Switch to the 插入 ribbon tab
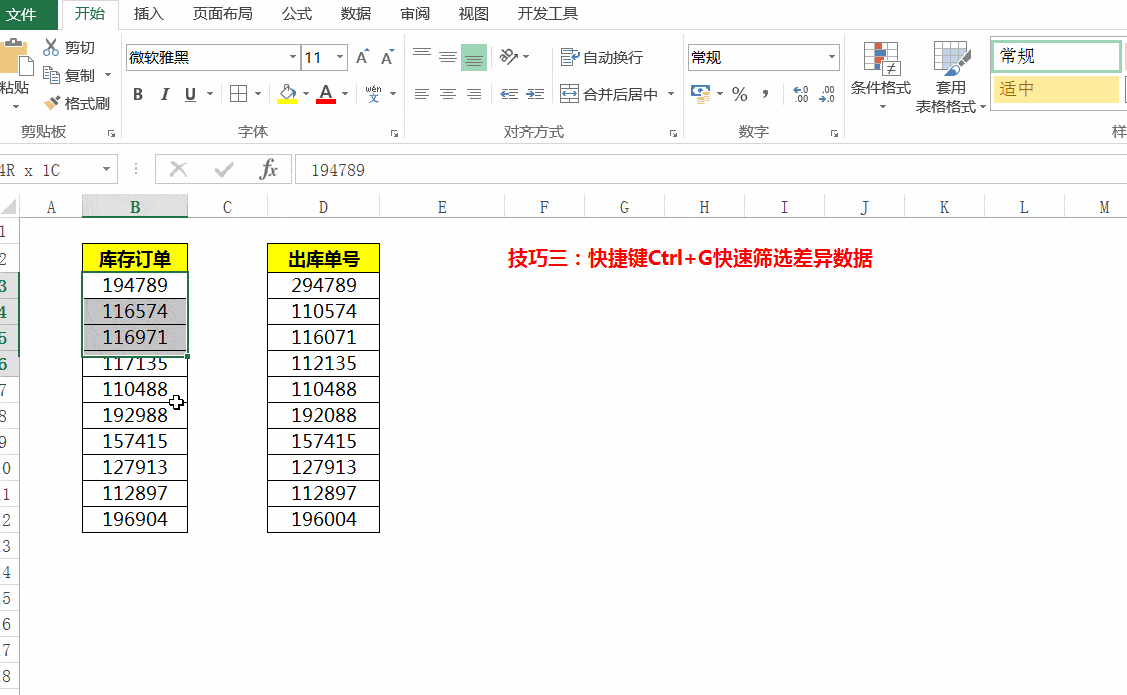The width and height of the screenshot is (1127, 695). 148,14
